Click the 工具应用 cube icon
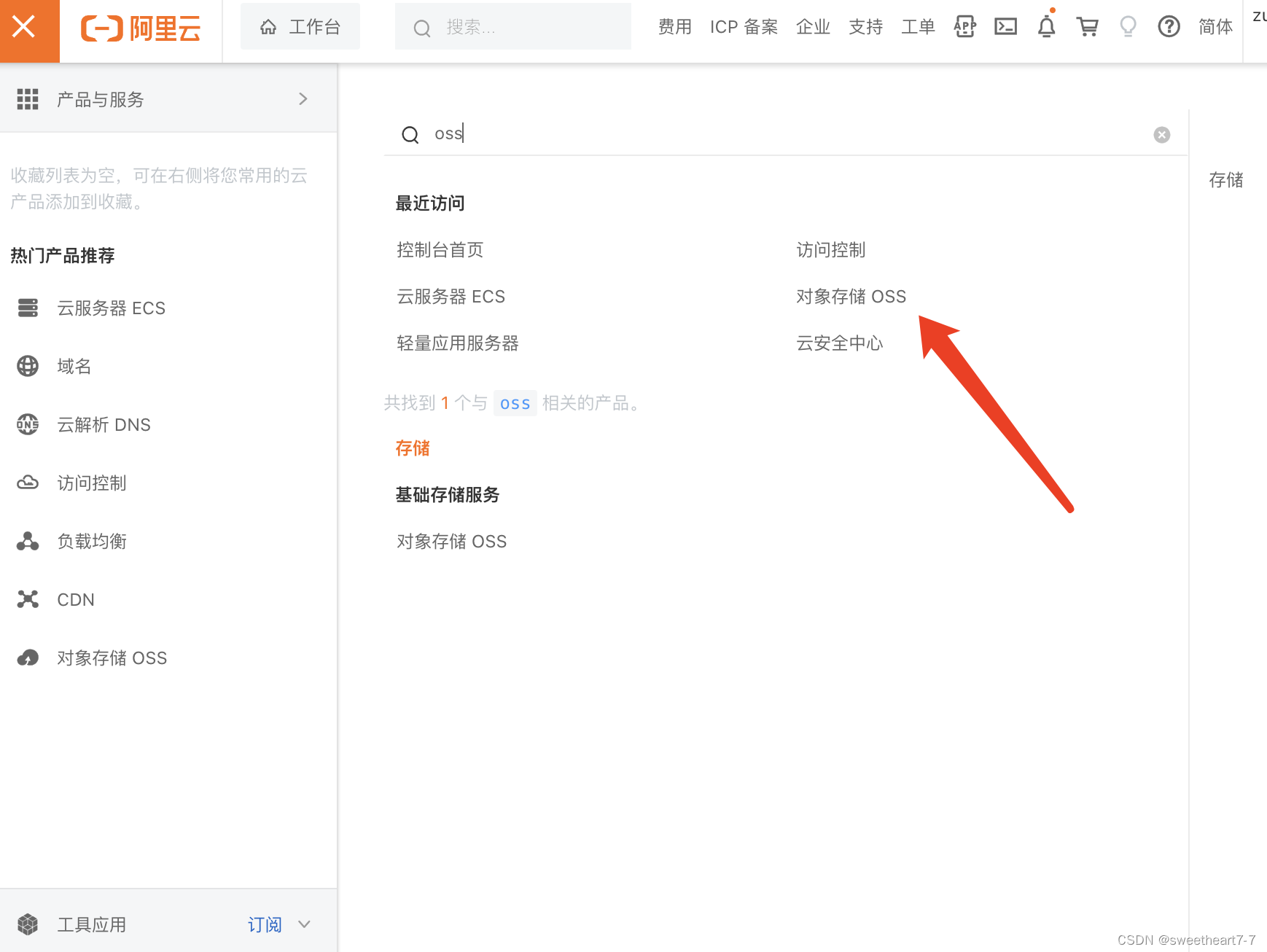Viewport: 1267px width, 952px height. click(x=28, y=924)
